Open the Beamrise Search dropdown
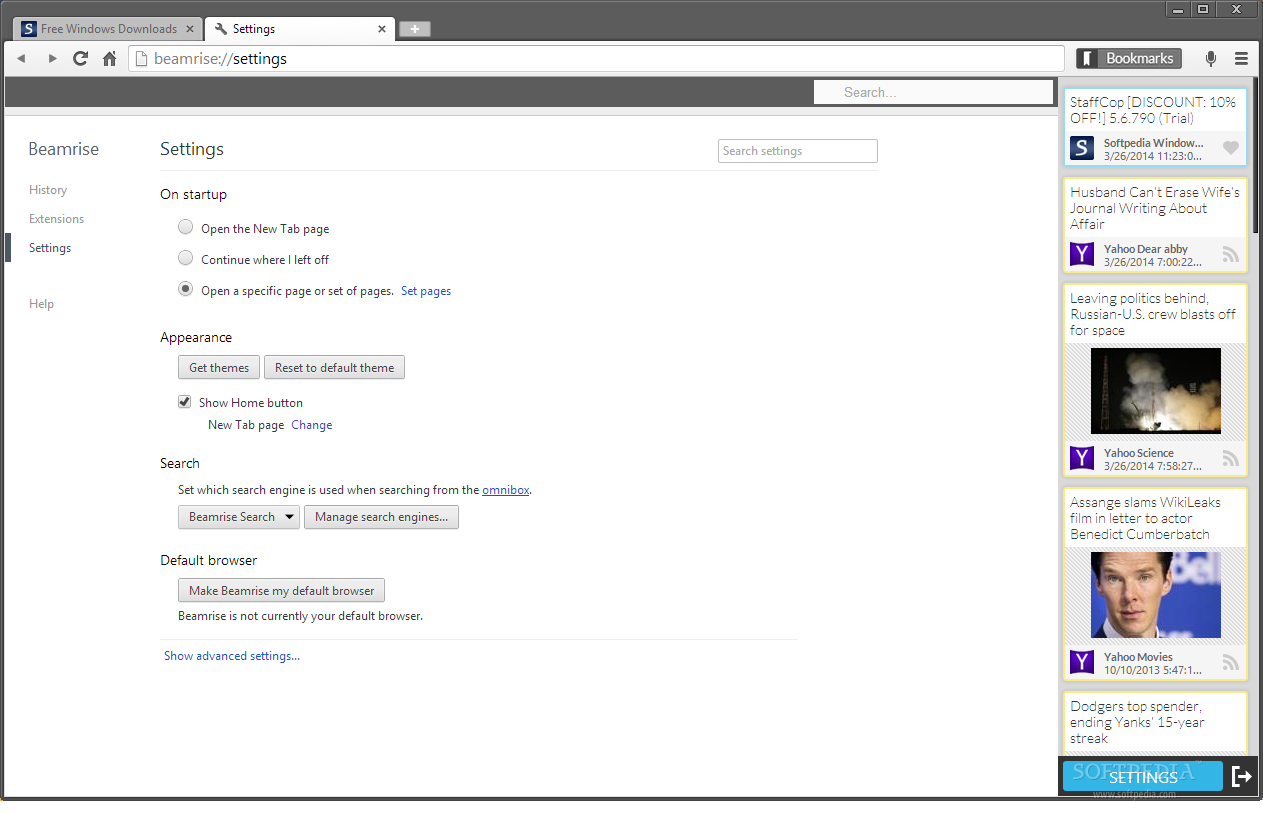This screenshot has width=1263, height=813. (x=239, y=517)
